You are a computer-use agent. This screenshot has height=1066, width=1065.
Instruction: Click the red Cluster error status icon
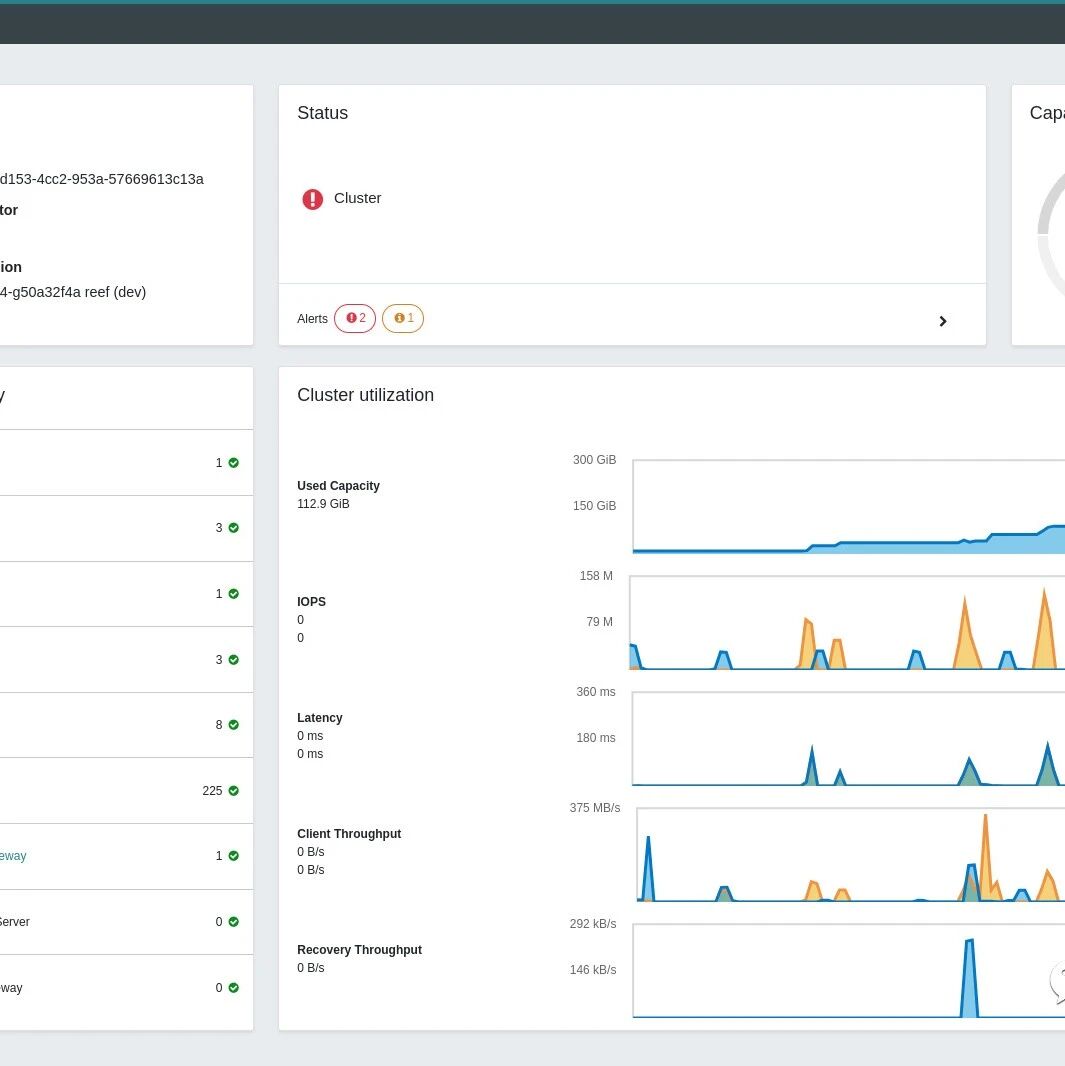pyautogui.click(x=313, y=199)
